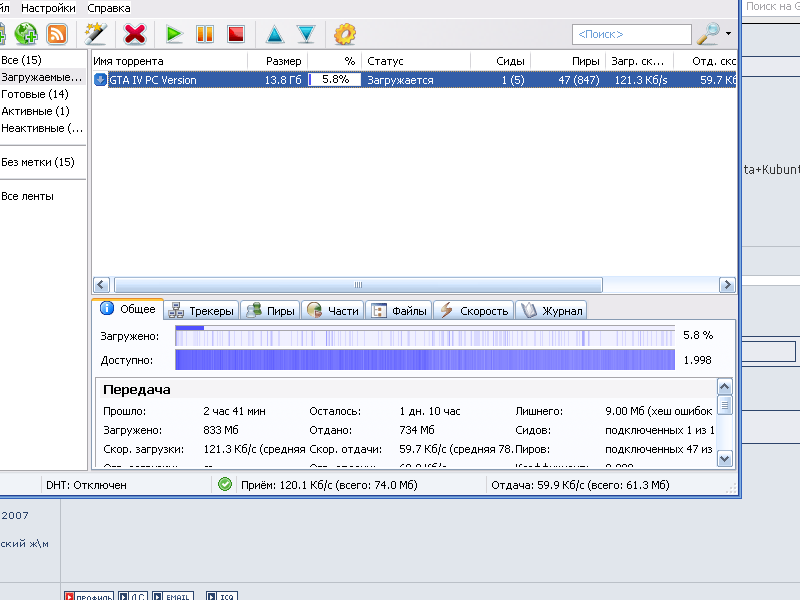The height and width of the screenshot is (600, 800).
Task: Open the Пиры tab in details pane
Action: pos(270,311)
